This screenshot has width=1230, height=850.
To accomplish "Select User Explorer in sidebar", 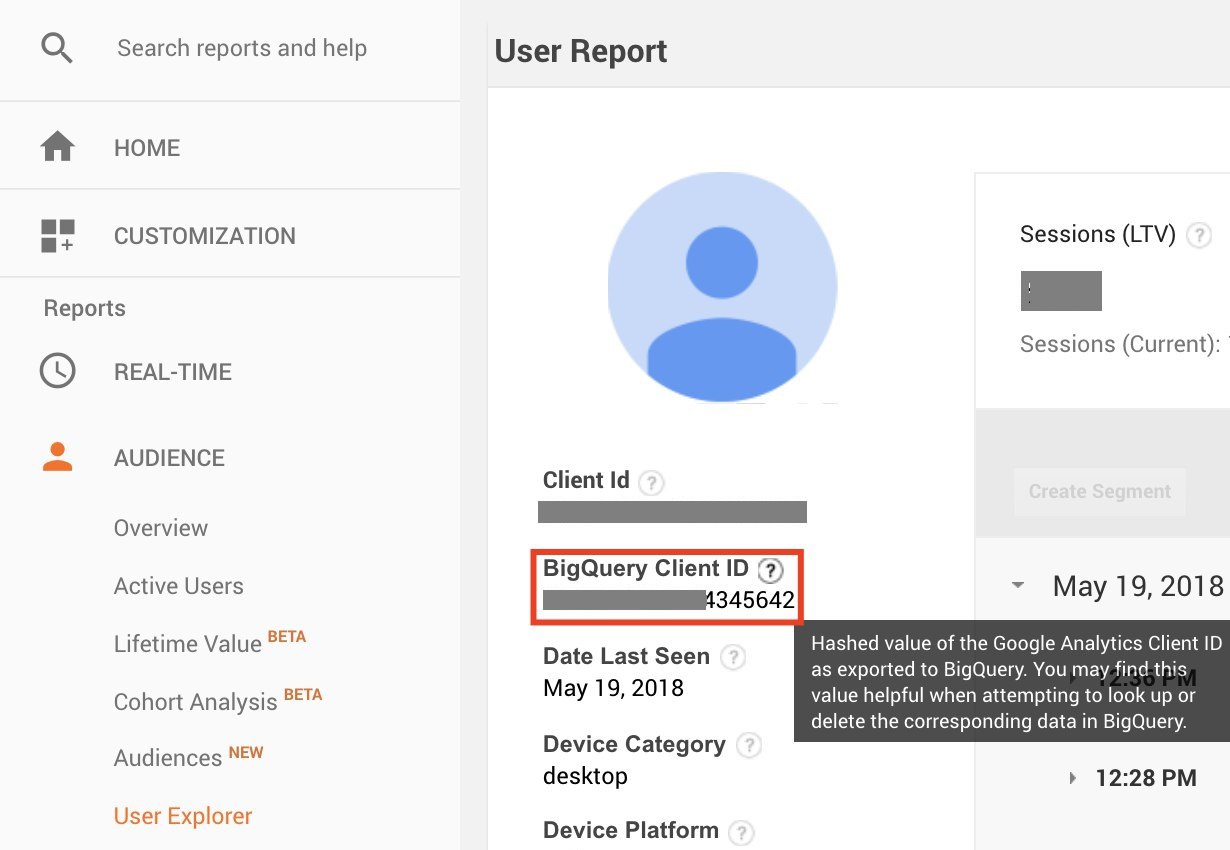I will (x=183, y=816).
